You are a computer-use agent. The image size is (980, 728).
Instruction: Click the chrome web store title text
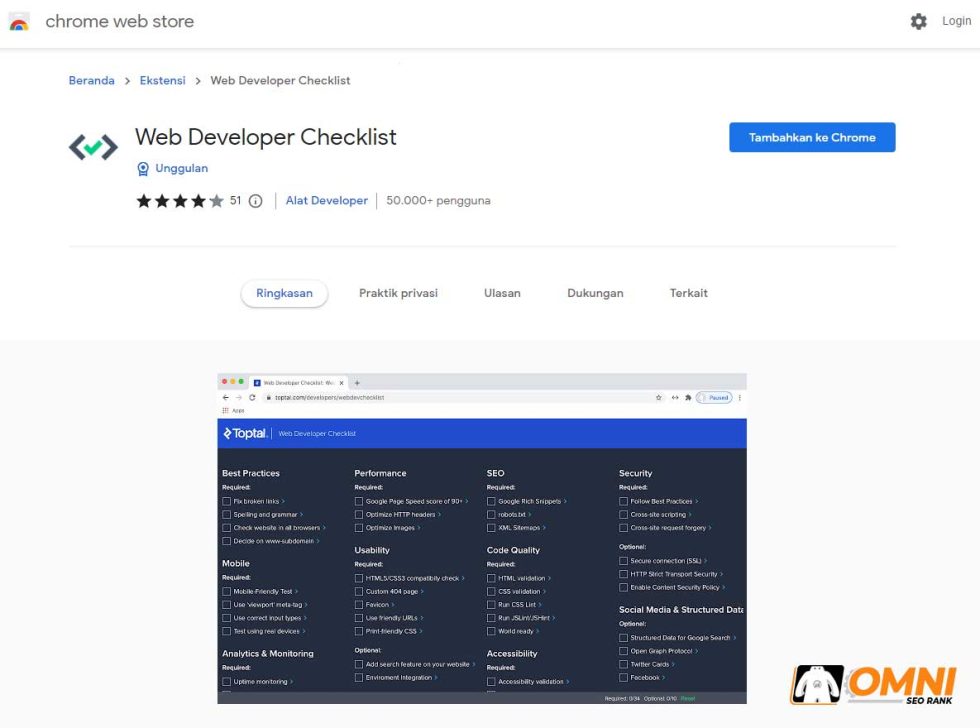coord(119,21)
